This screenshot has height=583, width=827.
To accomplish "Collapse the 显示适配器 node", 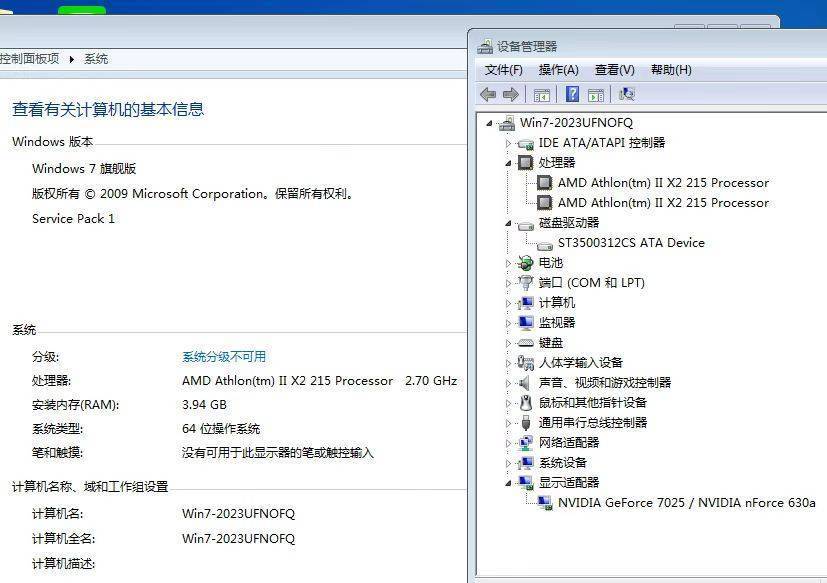I will coord(508,484).
